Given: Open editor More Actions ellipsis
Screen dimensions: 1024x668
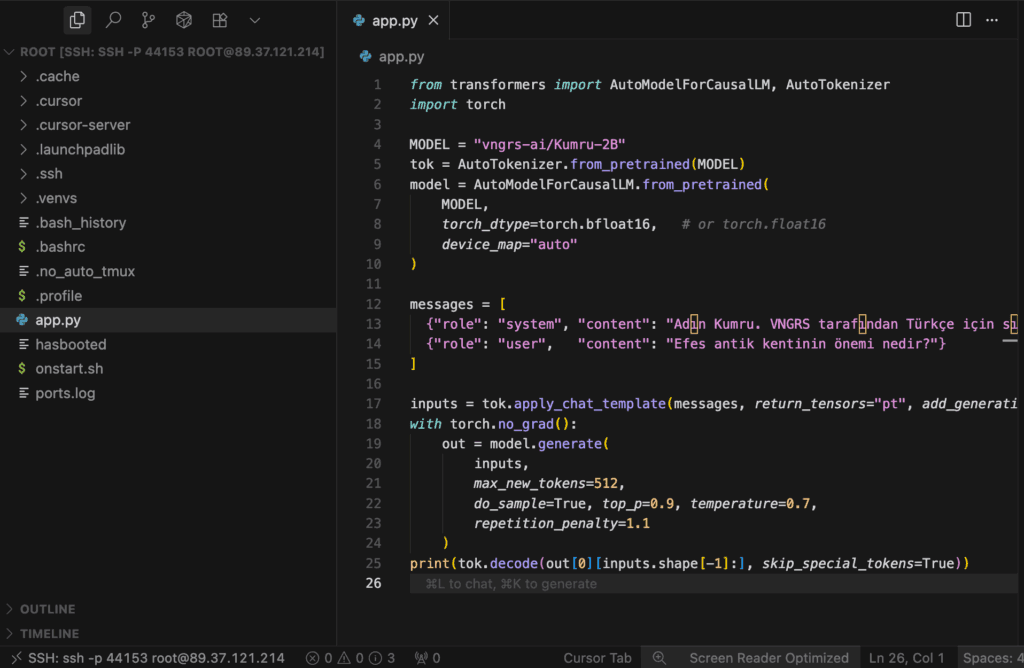Looking at the screenshot, I should point(991,20).
